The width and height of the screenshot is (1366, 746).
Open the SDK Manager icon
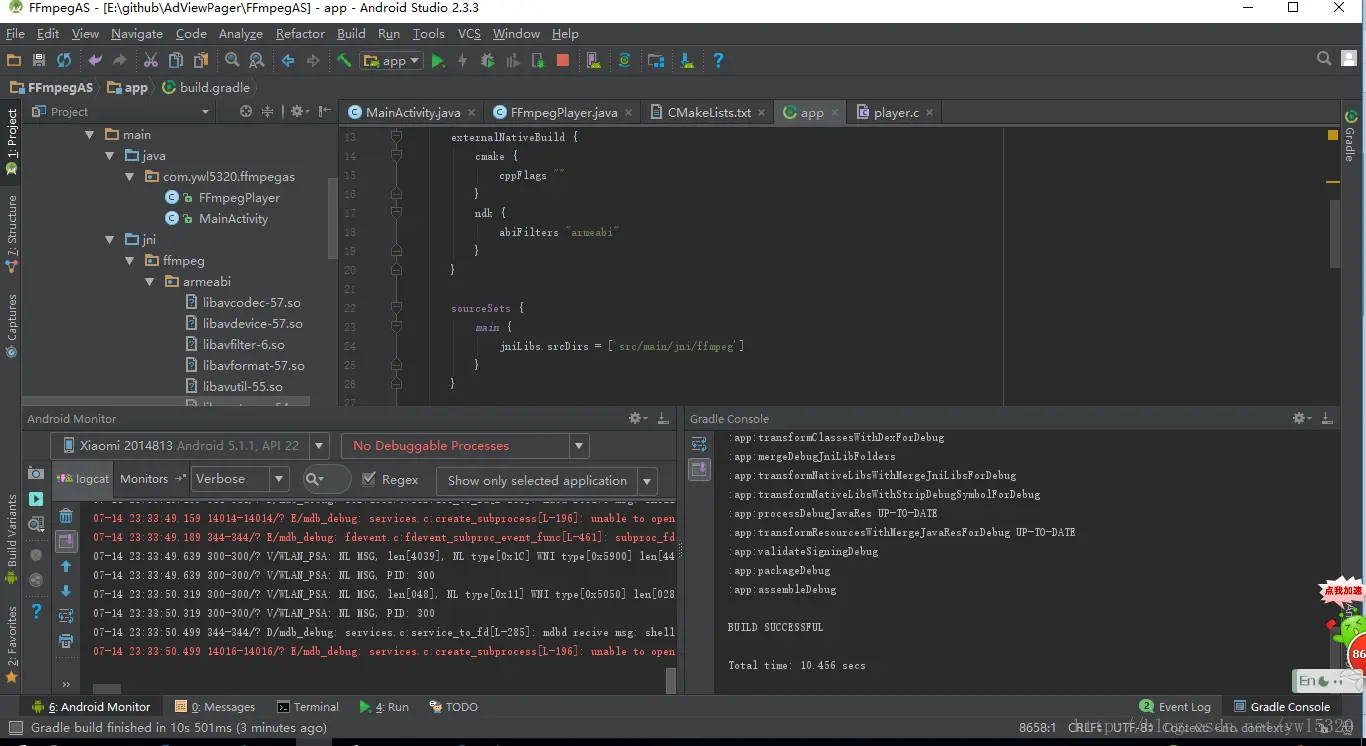tap(687, 61)
